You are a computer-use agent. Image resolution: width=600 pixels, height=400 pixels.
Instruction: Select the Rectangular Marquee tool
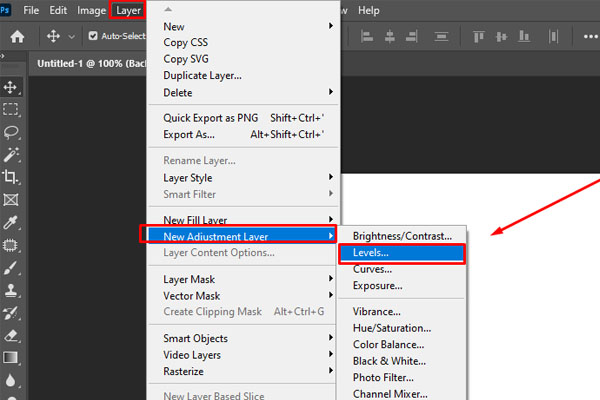click(x=11, y=110)
